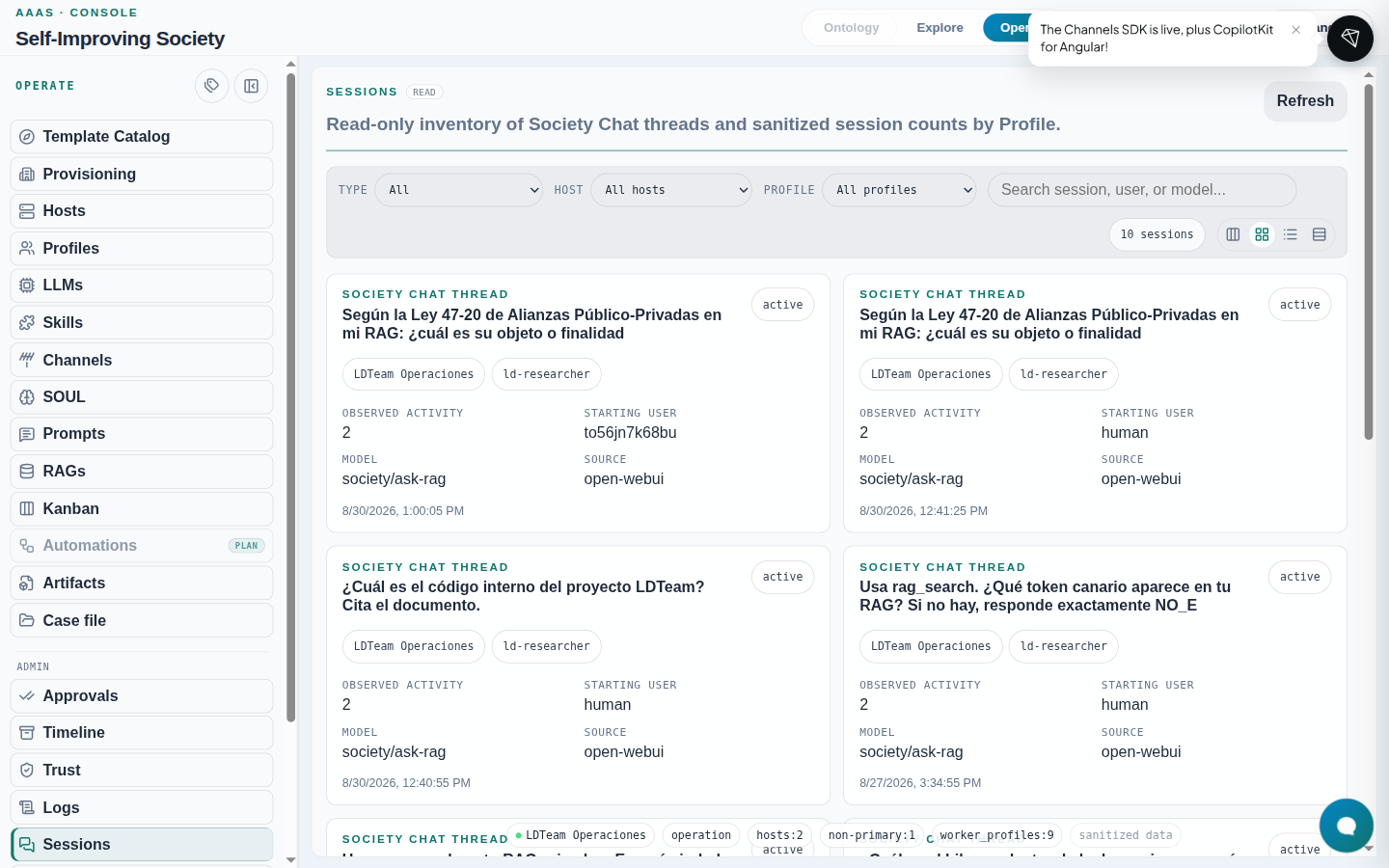Click the PLAN badge on Automations

247,546
